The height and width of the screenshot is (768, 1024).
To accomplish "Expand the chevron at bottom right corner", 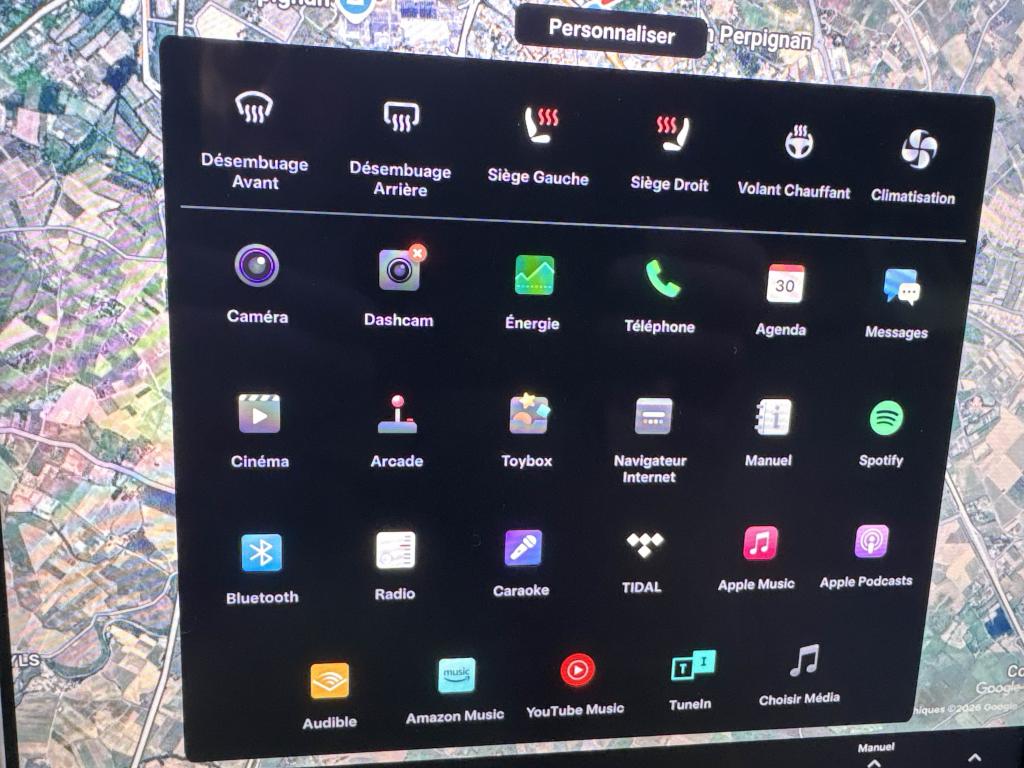I will click(x=974, y=758).
